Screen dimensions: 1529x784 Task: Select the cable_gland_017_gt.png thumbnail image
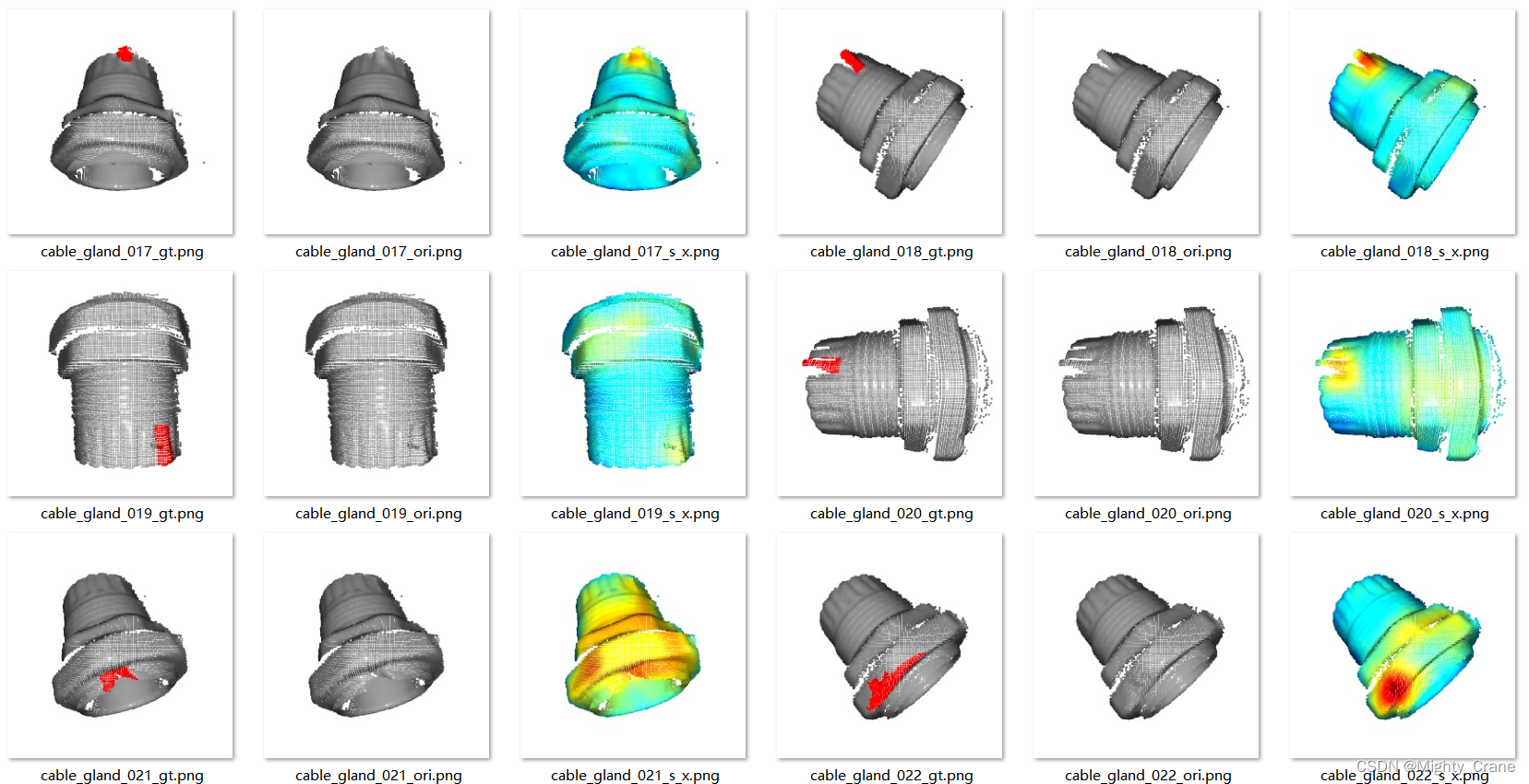(x=120, y=122)
